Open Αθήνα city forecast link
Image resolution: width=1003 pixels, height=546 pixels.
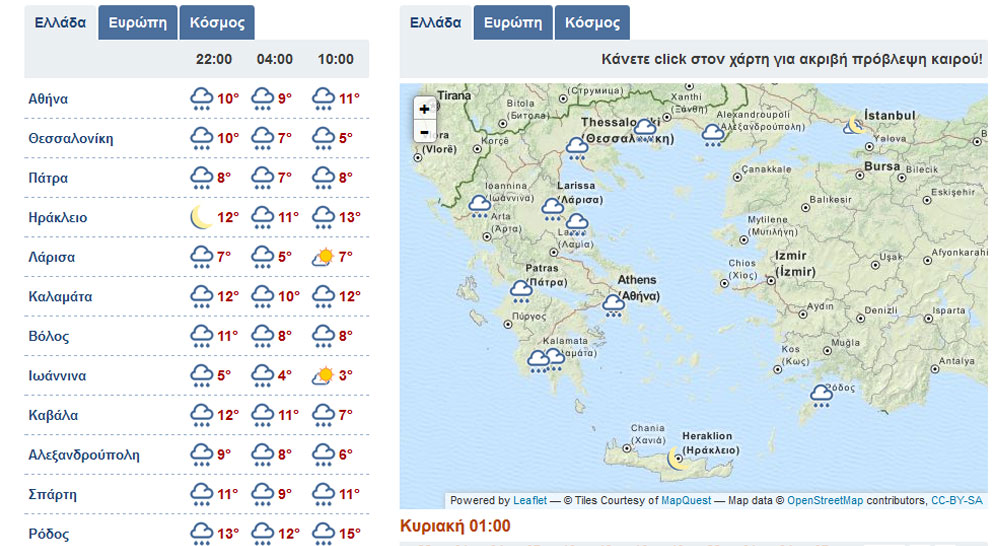point(48,99)
